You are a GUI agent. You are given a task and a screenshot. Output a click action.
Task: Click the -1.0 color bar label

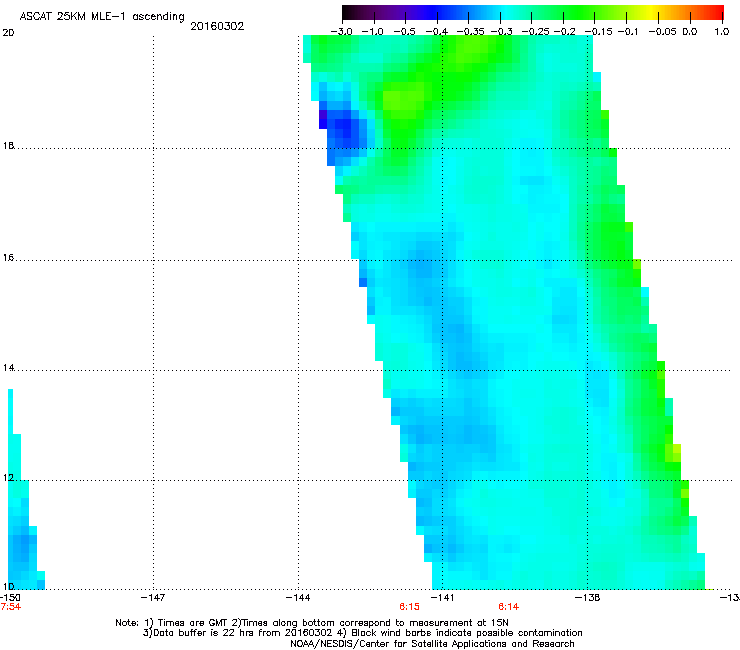[x=372, y=32]
